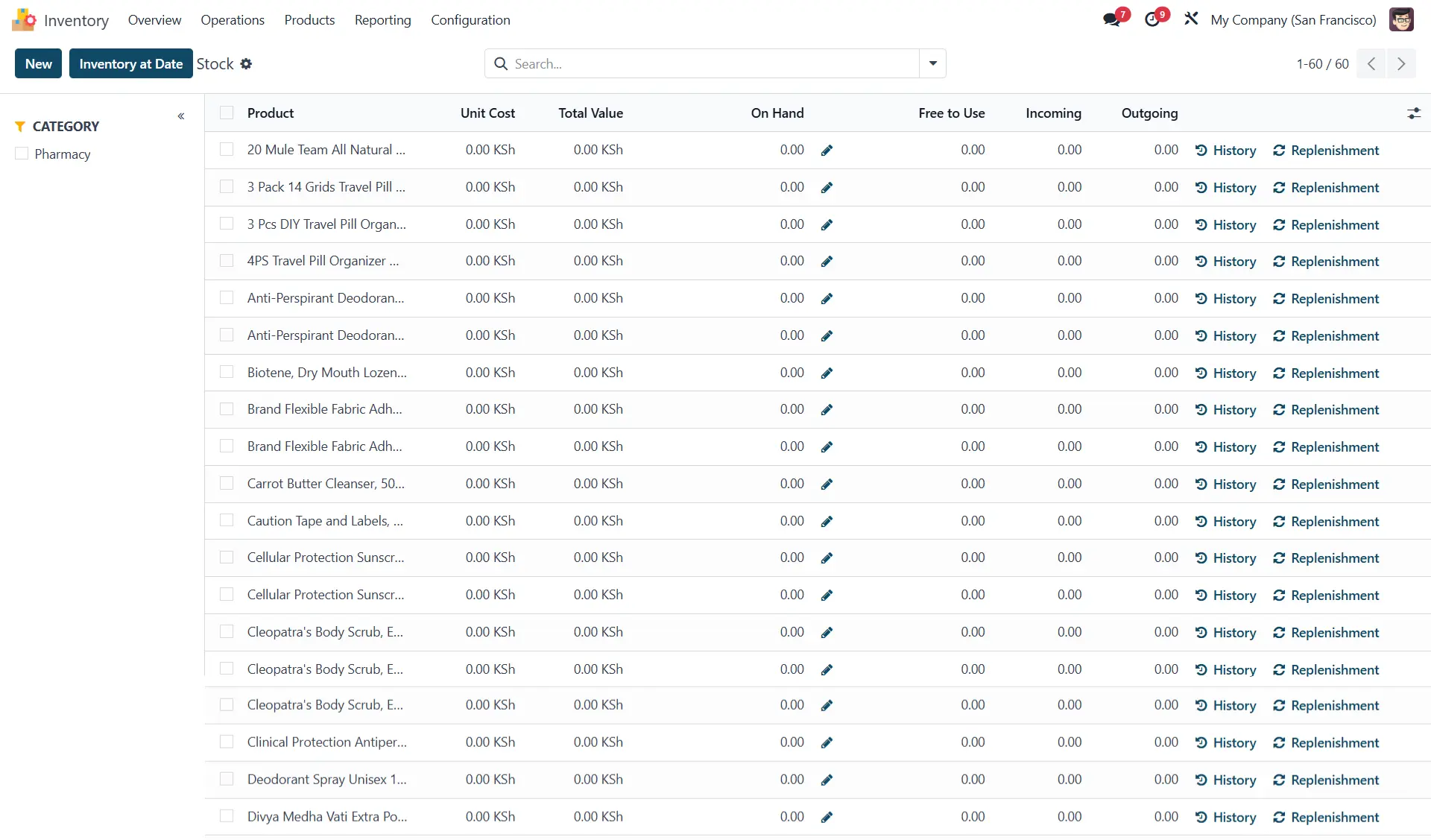Click the Inventory at Date button
Screen dimensions: 1431x840
(x=131, y=64)
